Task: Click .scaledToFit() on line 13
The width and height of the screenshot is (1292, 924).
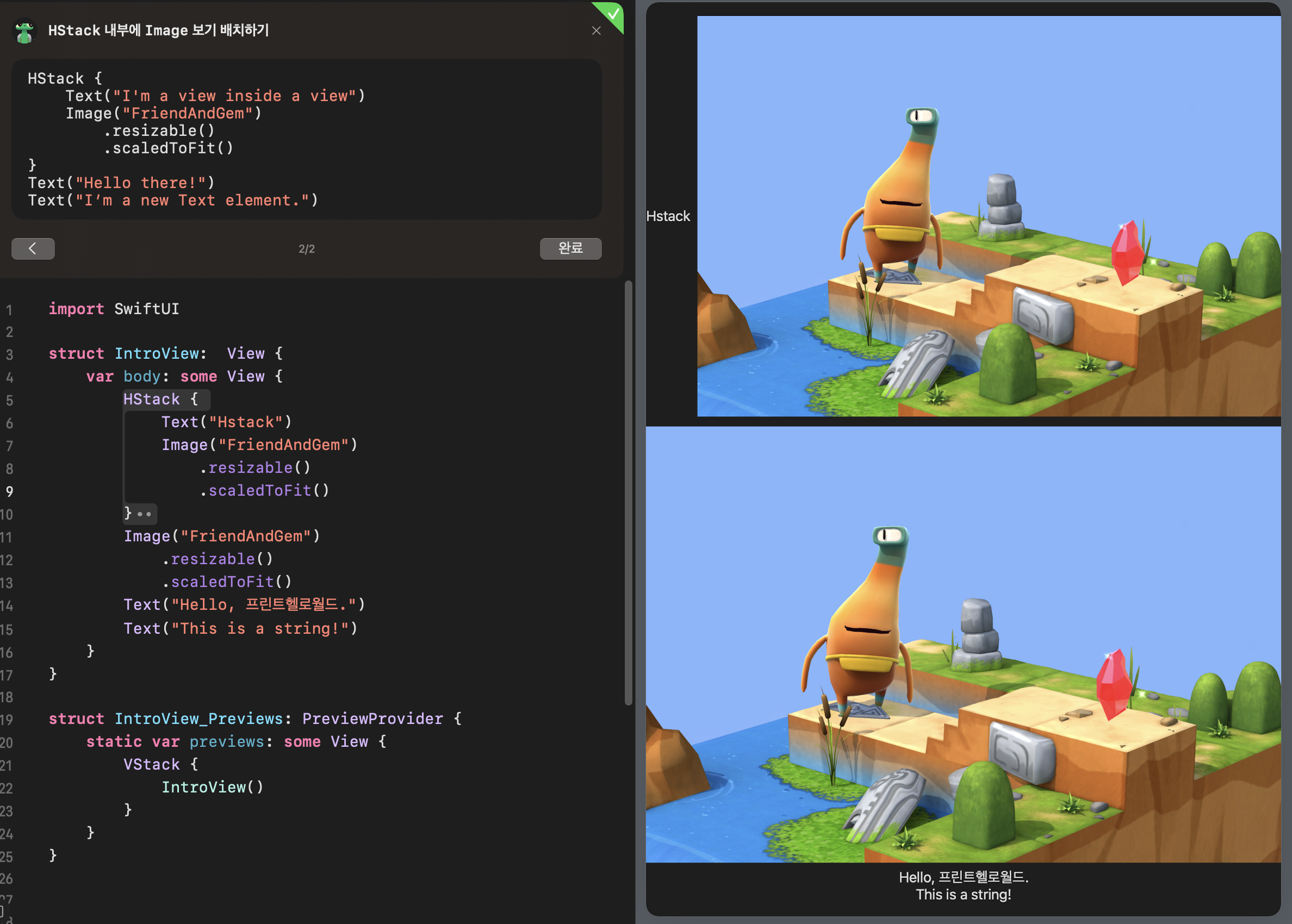Action: tap(227, 582)
